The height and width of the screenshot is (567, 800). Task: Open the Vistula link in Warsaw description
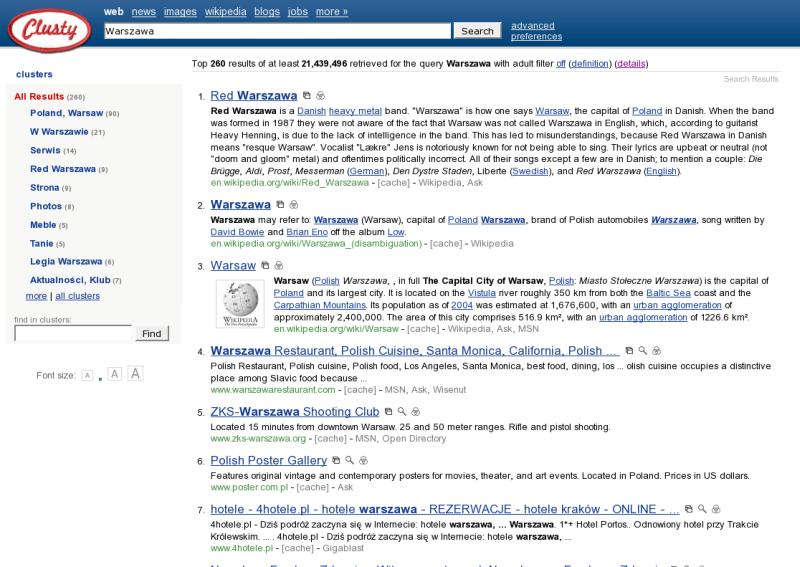point(482,293)
